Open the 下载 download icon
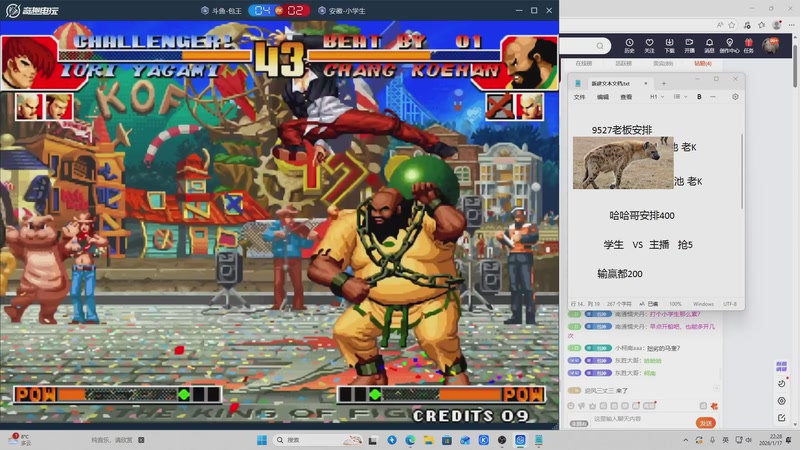Screen dimensions: 800x450 click(669, 46)
